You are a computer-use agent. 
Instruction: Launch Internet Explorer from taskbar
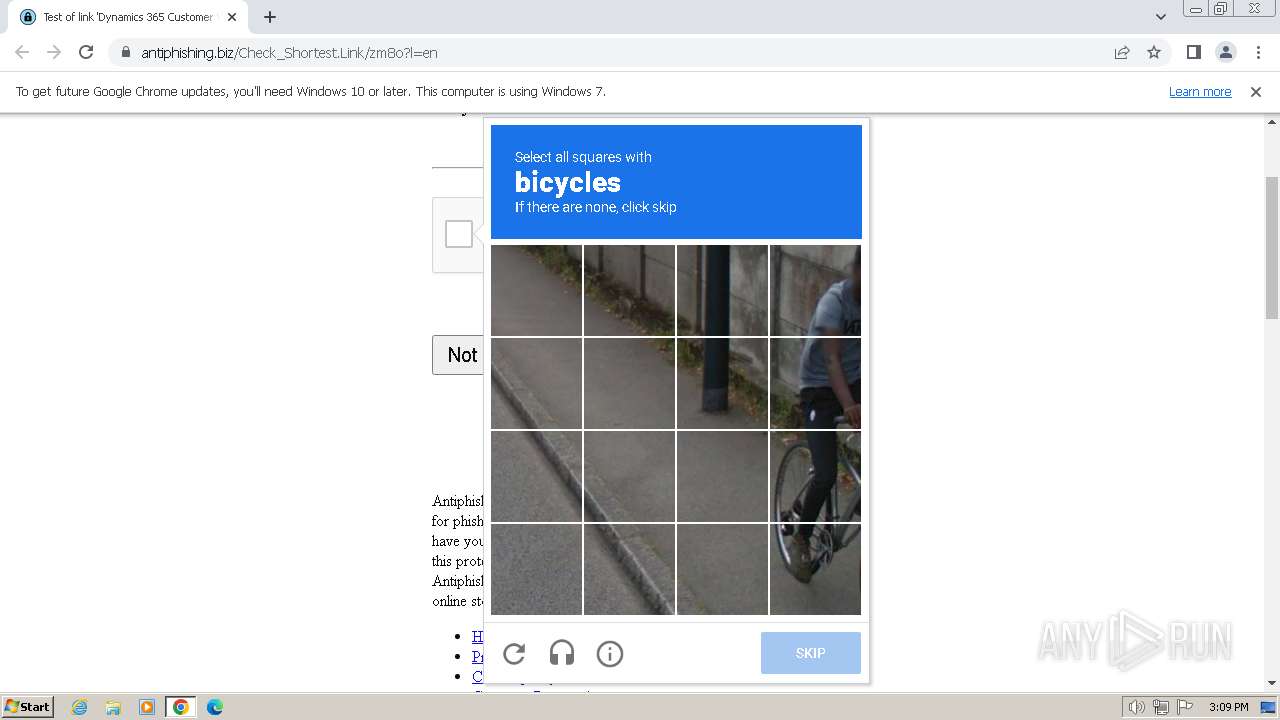point(79,707)
